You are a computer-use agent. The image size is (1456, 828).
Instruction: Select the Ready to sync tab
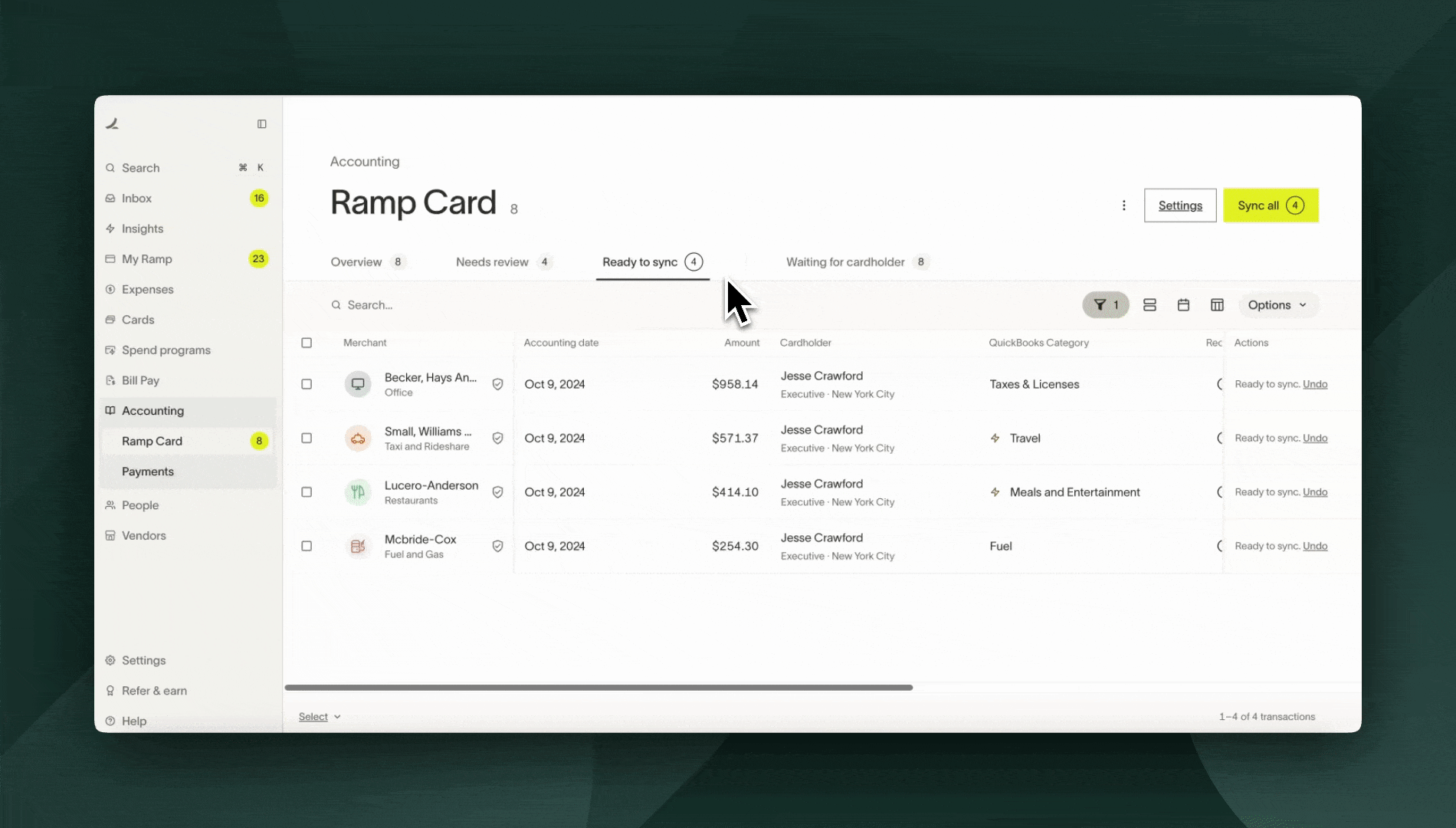tap(652, 262)
